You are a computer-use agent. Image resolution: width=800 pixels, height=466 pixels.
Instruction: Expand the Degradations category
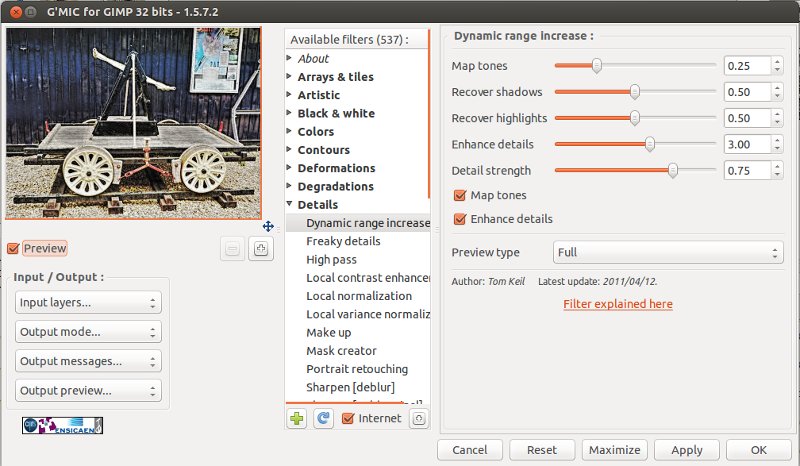click(x=289, y=186)
